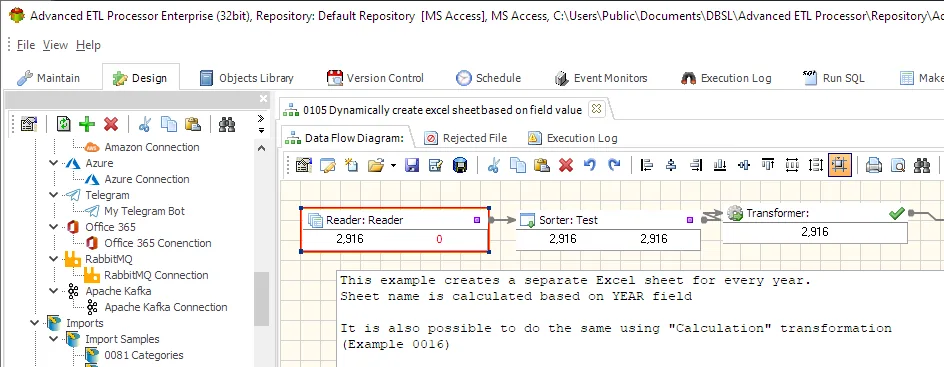Click the edit pencil icon in diagram toolbar

(328, 165)
